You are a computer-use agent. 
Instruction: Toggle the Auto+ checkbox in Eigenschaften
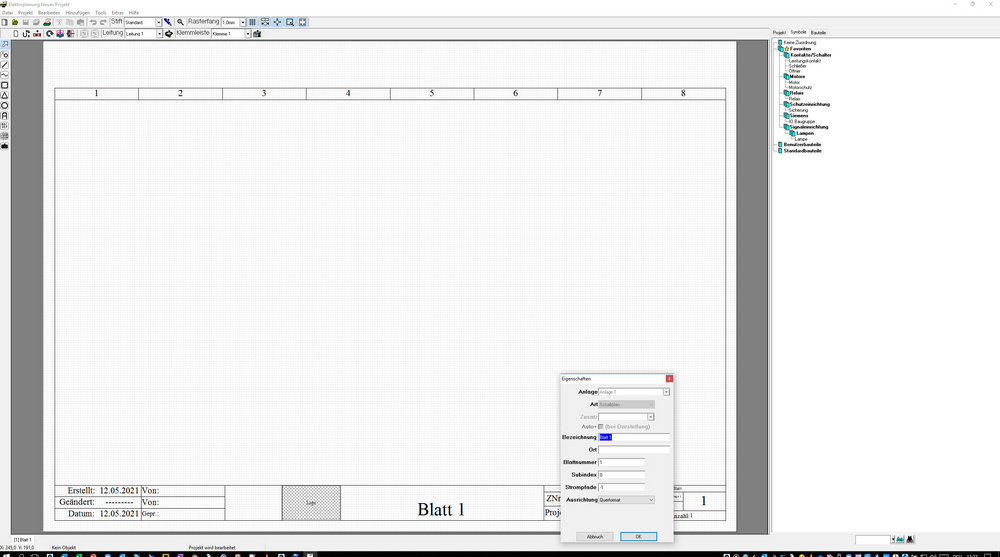pos(601,426)
